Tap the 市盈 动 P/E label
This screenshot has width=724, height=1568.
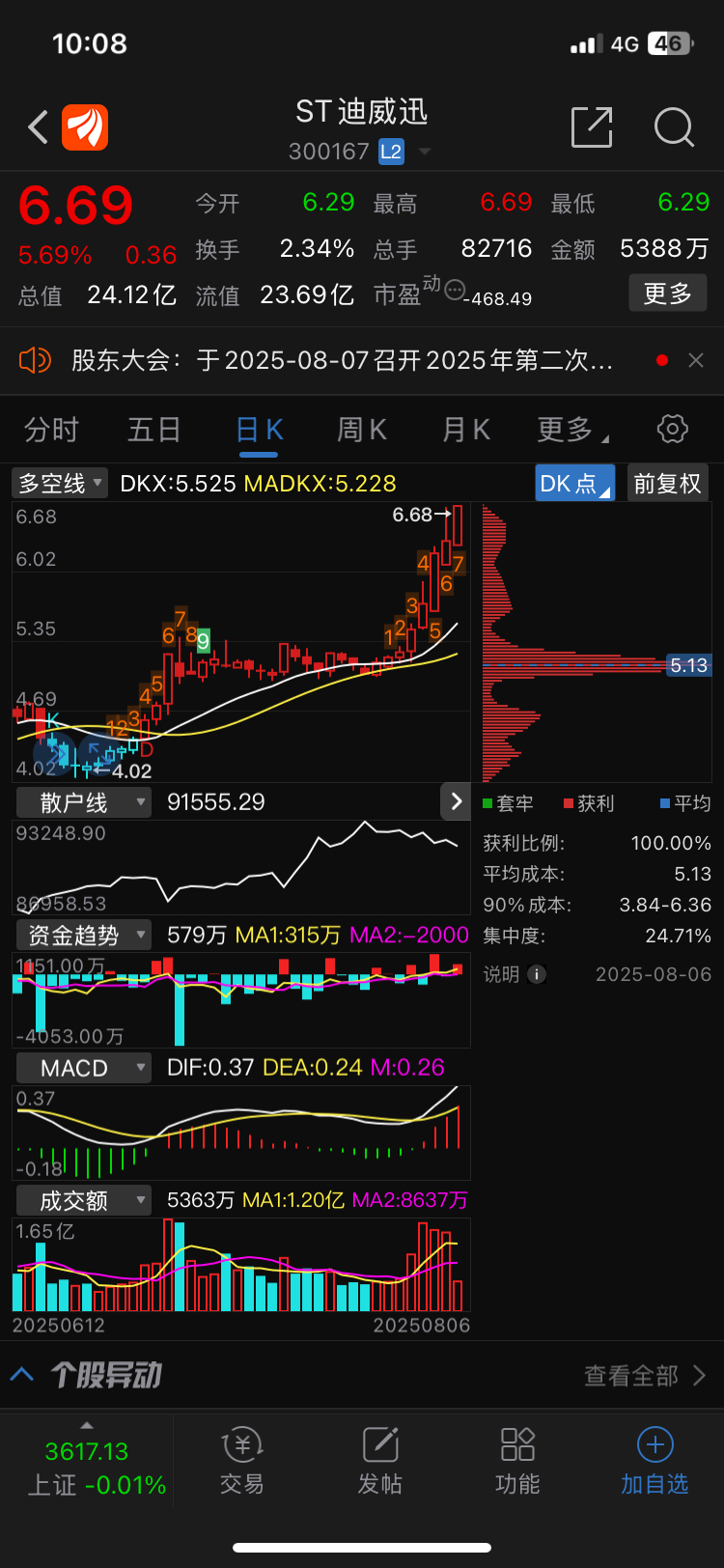[x=407, y=292]
